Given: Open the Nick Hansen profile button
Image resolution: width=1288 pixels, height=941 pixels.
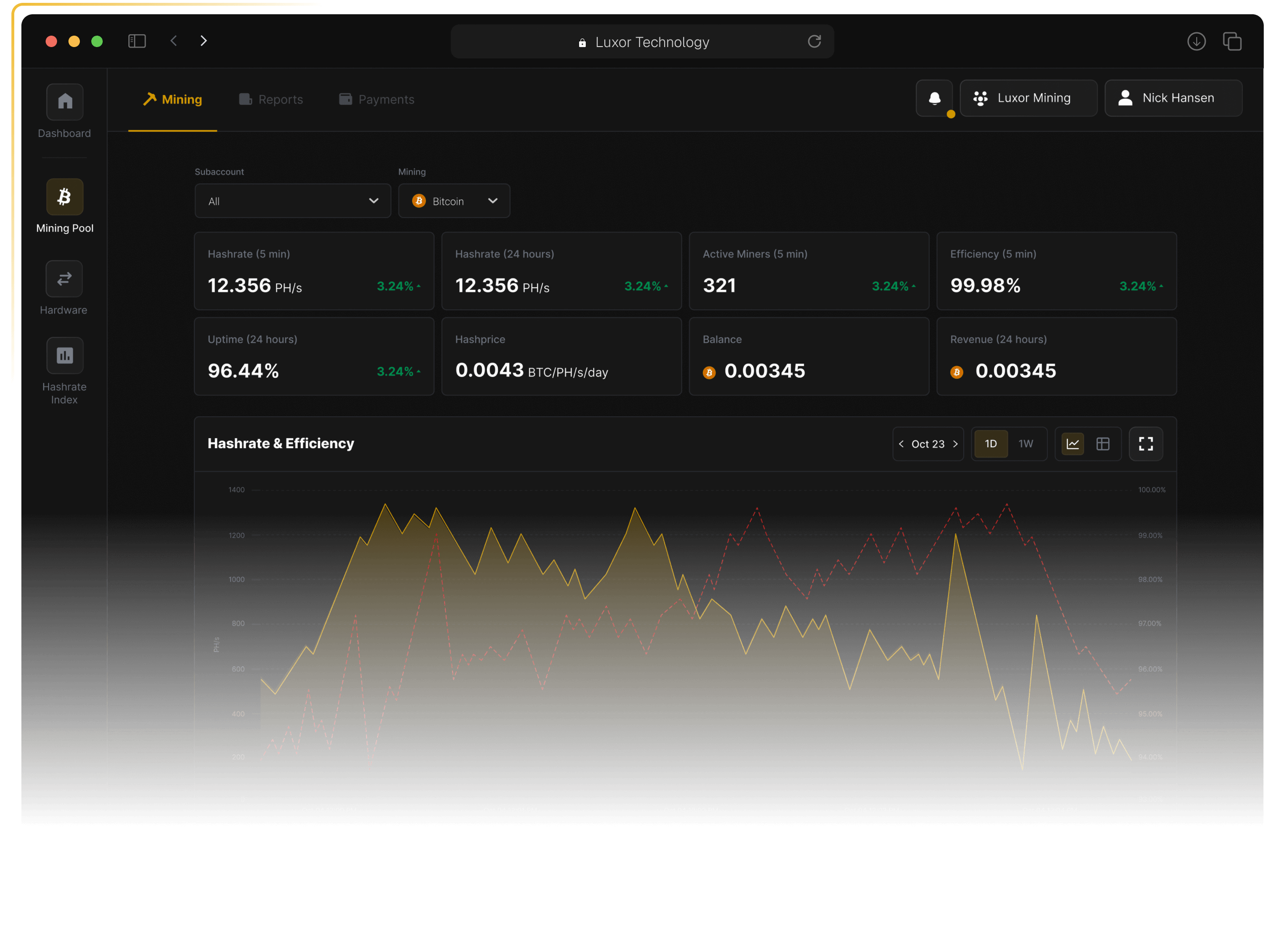Looking at the screenshot, I should (x=1173, y=98).
